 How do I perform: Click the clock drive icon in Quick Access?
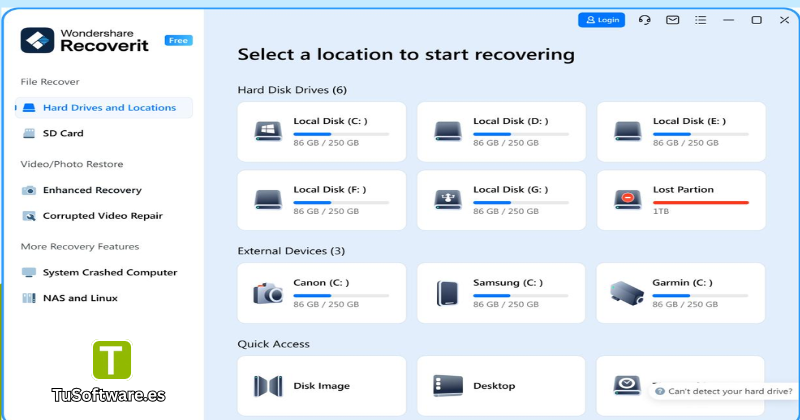627,385
